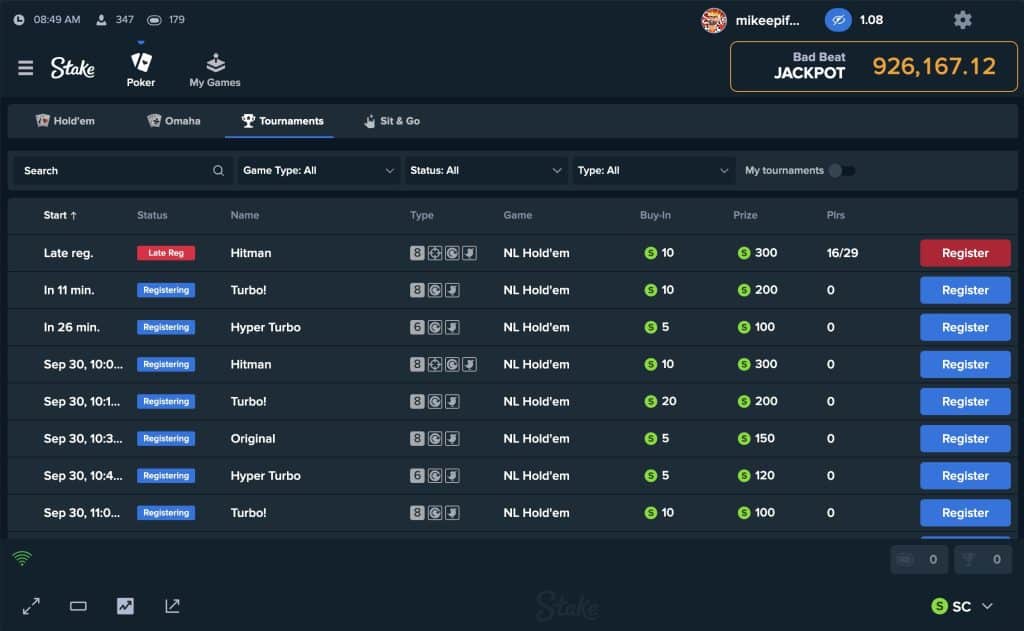
Task: Click the theater mode rectangle icon
Action: [x=78, y=606]
